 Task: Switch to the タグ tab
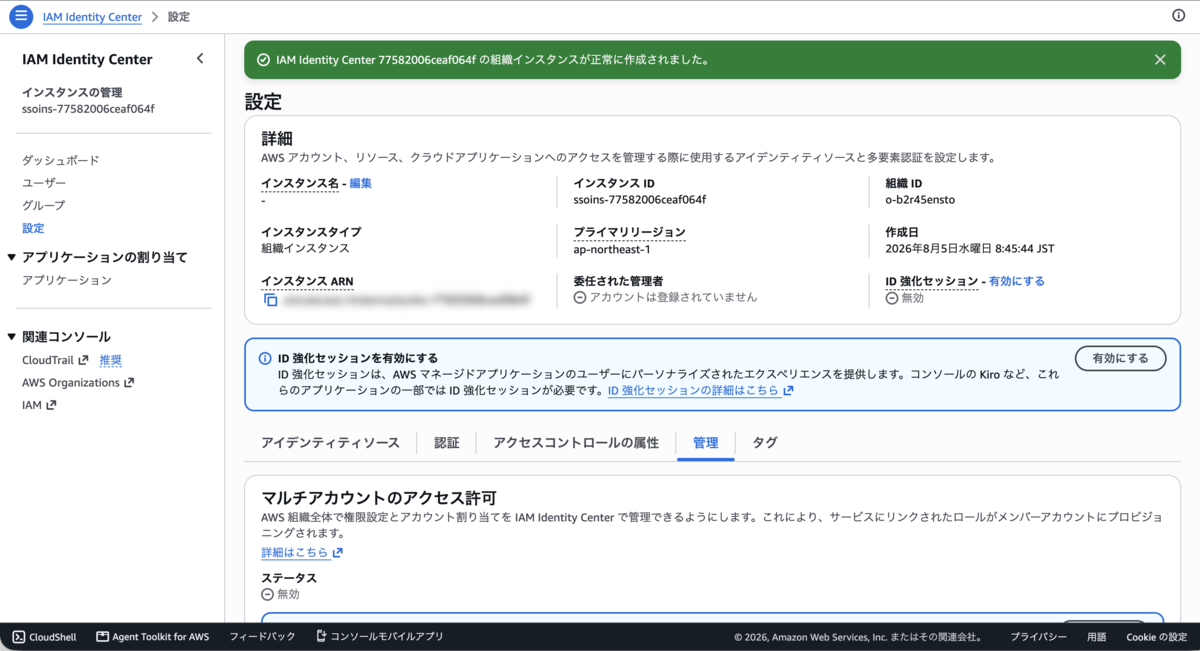(x=765, y=443)
